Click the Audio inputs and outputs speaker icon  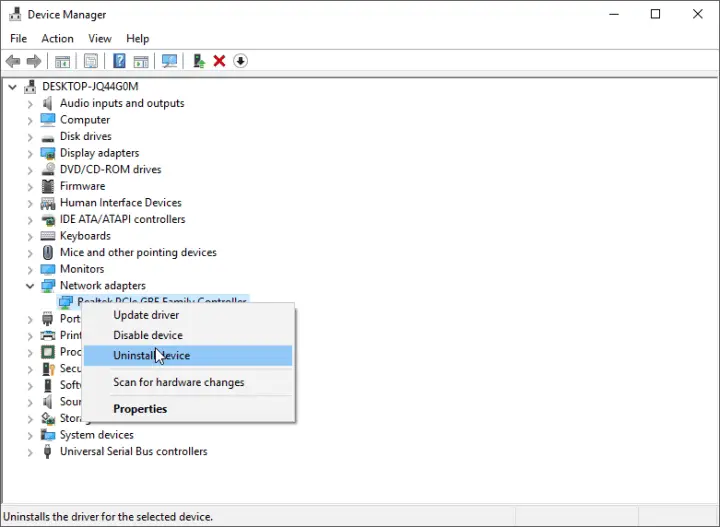tap(47, 103)
